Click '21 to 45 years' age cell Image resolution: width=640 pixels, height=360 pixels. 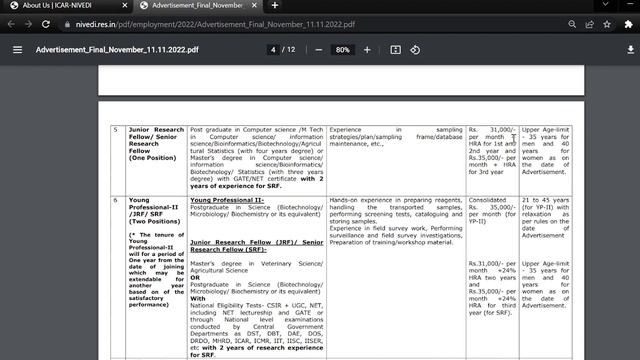[x=545, y=218]
